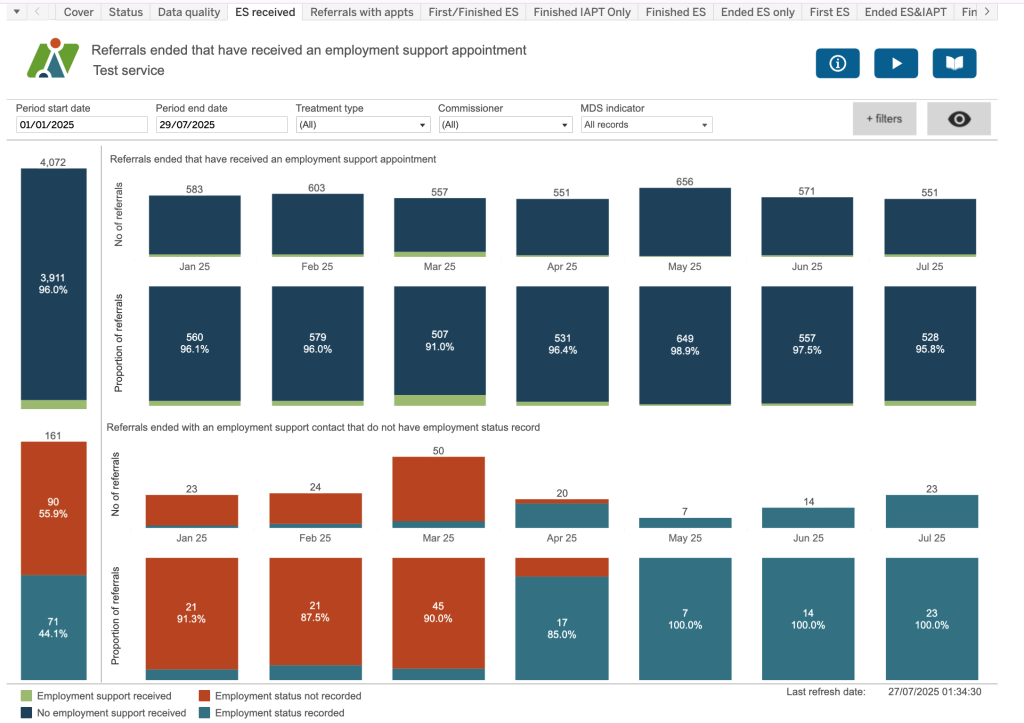Click the + filters button
Viewport: 1024px width, 723px height.
[x=884, y=119]
